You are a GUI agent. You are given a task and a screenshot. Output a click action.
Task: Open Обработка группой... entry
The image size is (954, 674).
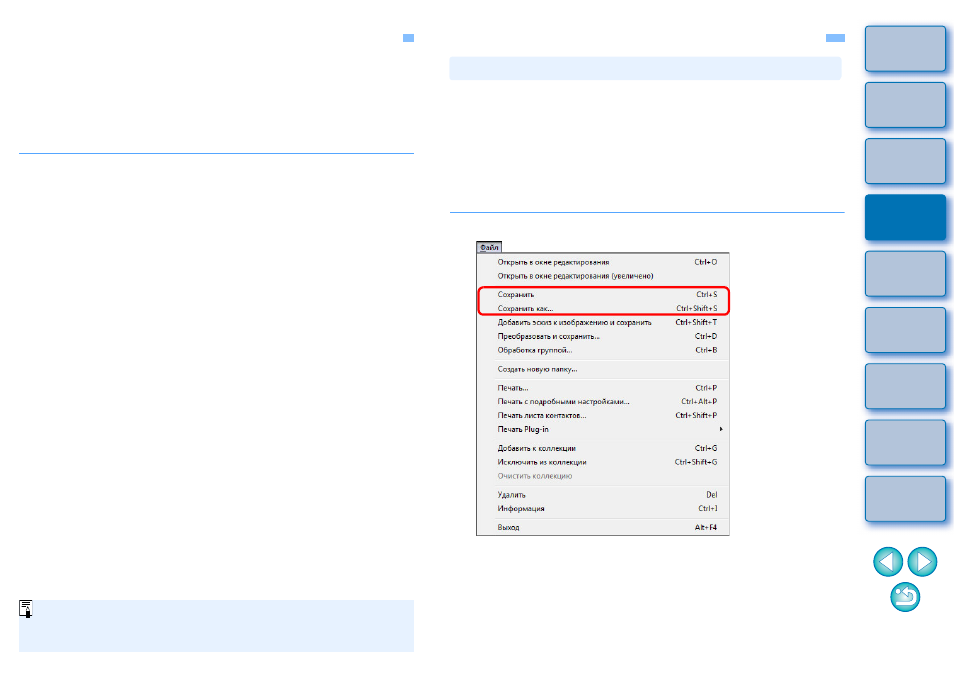pyautogui.click(x=602, y=350)
